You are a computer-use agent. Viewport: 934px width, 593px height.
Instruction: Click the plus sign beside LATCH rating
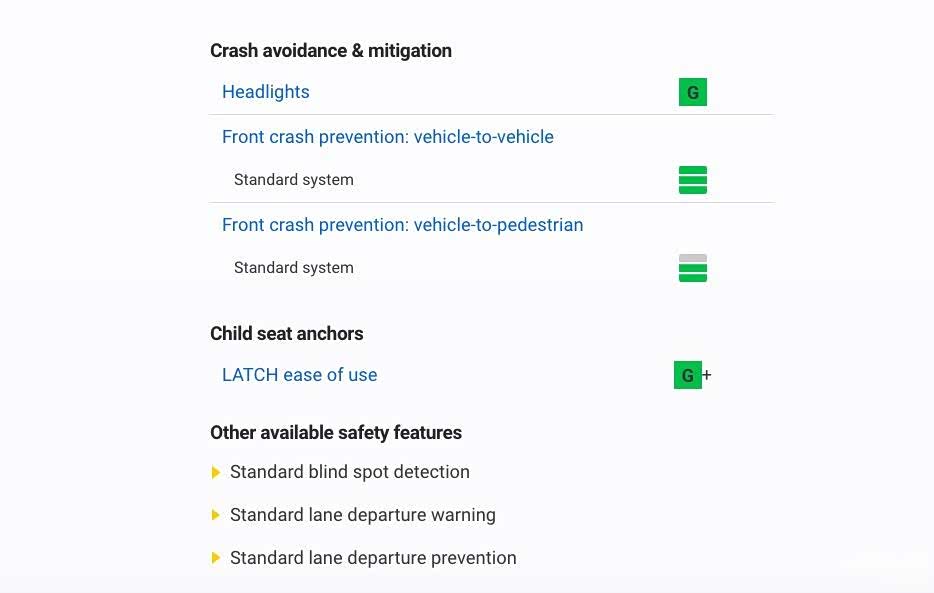click(x=707, y=376)
